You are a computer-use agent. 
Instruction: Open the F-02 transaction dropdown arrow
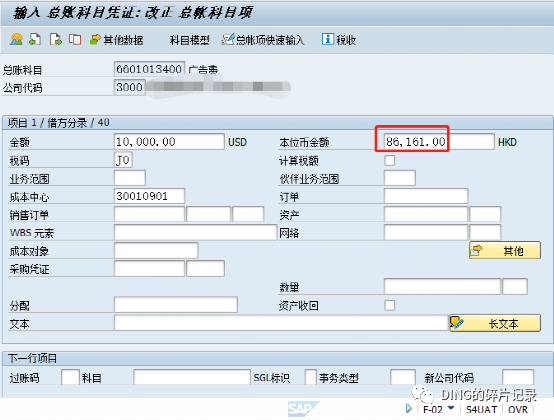coord(451,408)
